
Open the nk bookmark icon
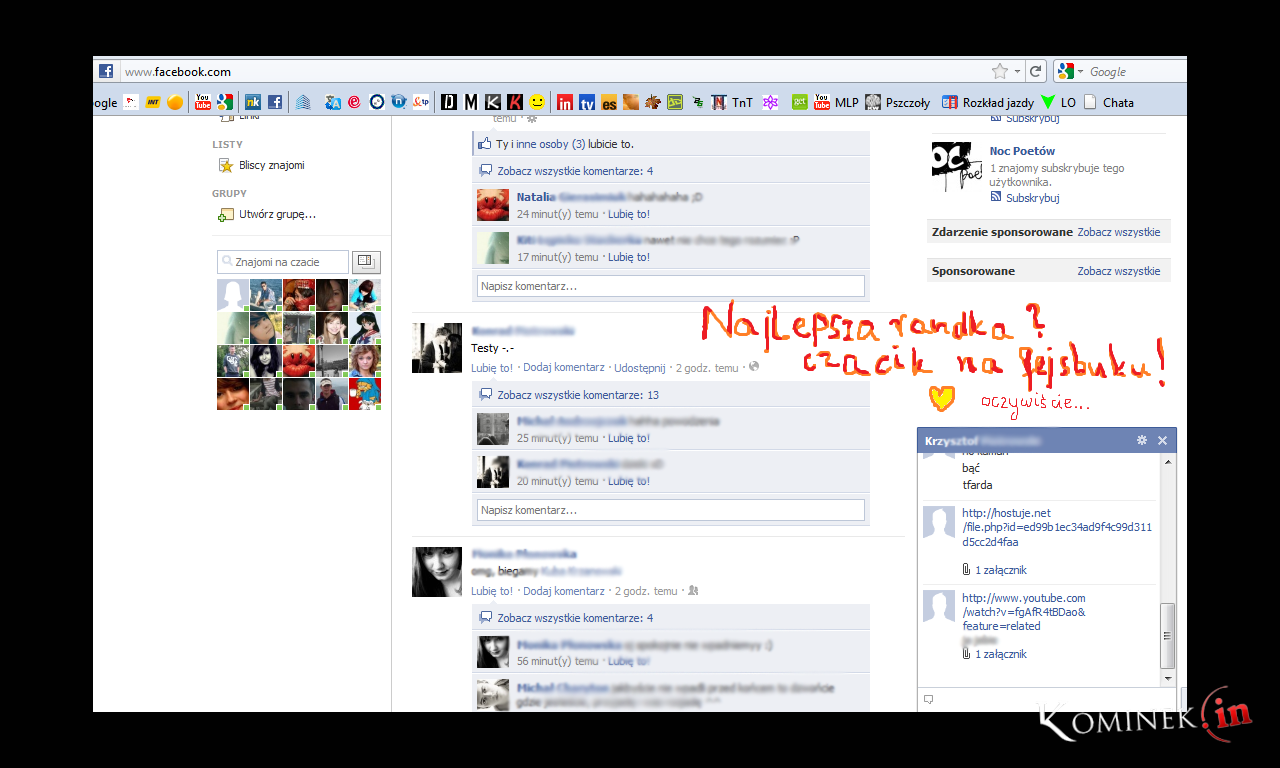[x=253, y=102]
